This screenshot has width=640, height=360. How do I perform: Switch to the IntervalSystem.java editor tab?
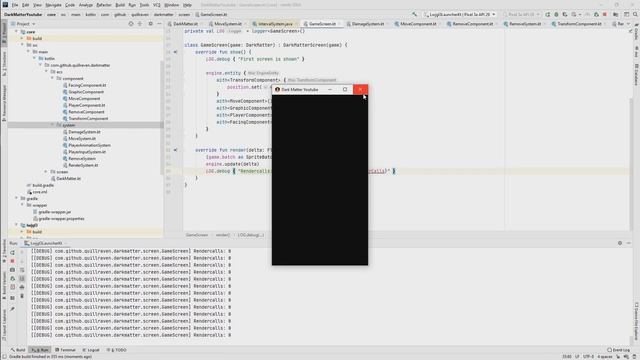[x=275, y=24]
